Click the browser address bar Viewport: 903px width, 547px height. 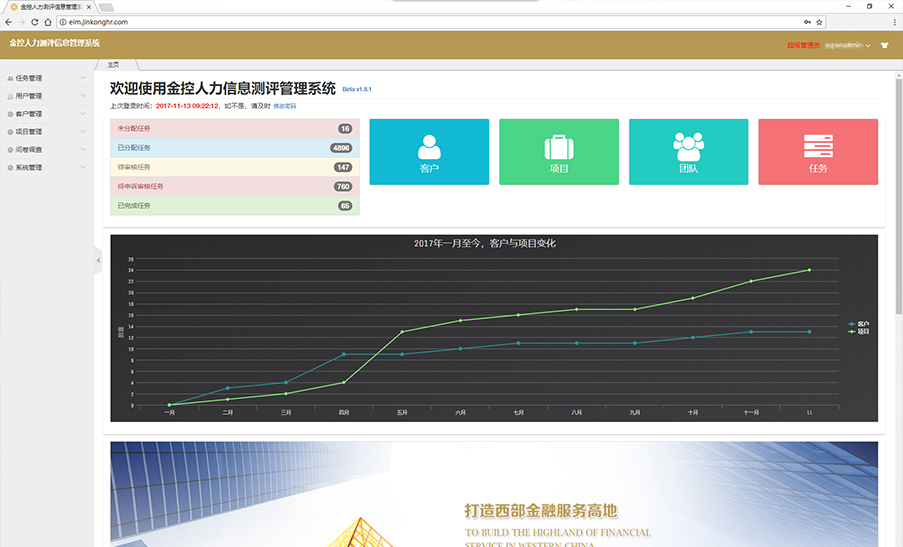click(400, 21)
